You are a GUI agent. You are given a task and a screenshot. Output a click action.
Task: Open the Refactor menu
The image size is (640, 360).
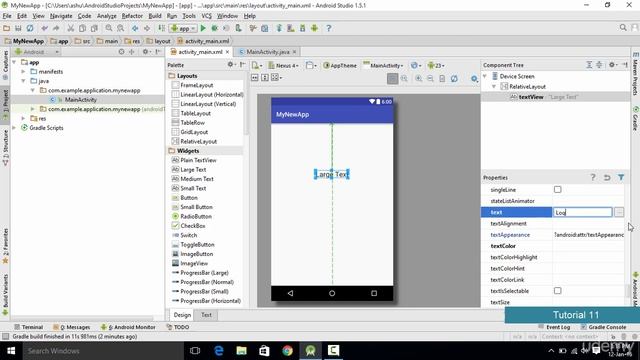pyautogui.click(x=132, y=16)
